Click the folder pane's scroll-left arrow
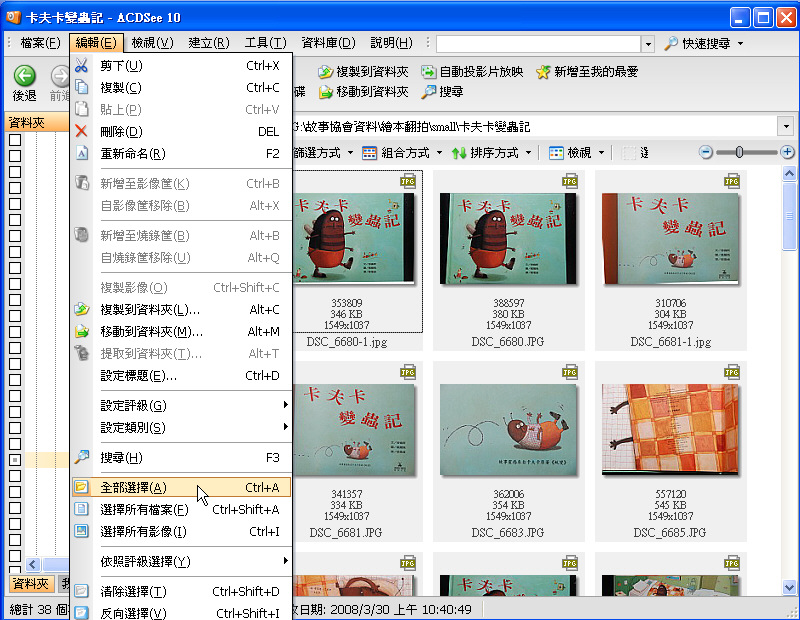Screen dimensions: 800x620 click(x=33, y=564)
